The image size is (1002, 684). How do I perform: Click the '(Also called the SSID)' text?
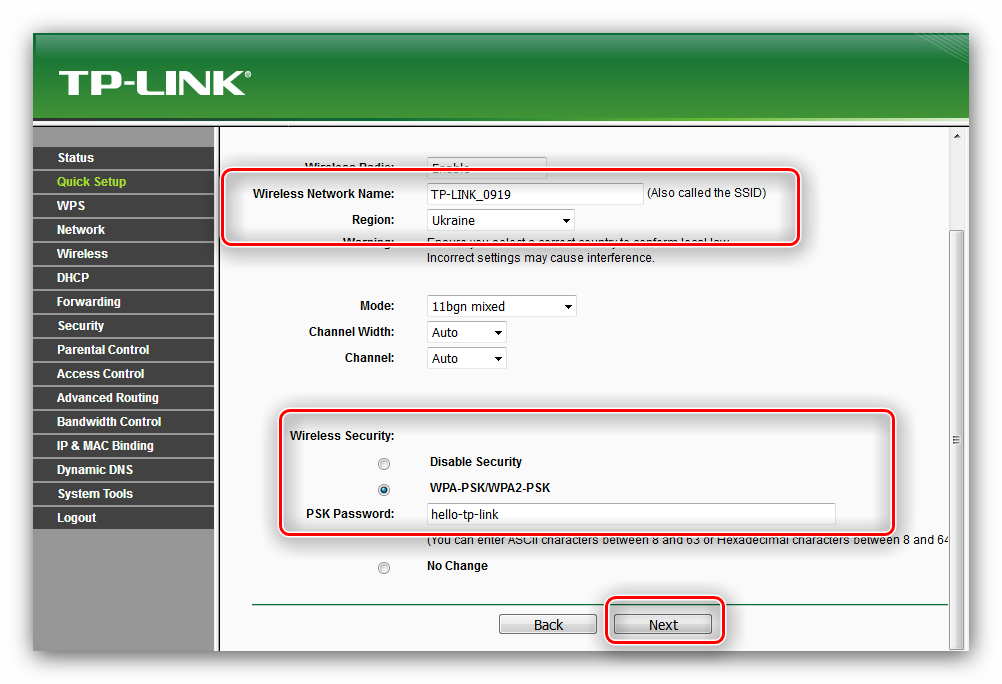(x=706, y=193)
